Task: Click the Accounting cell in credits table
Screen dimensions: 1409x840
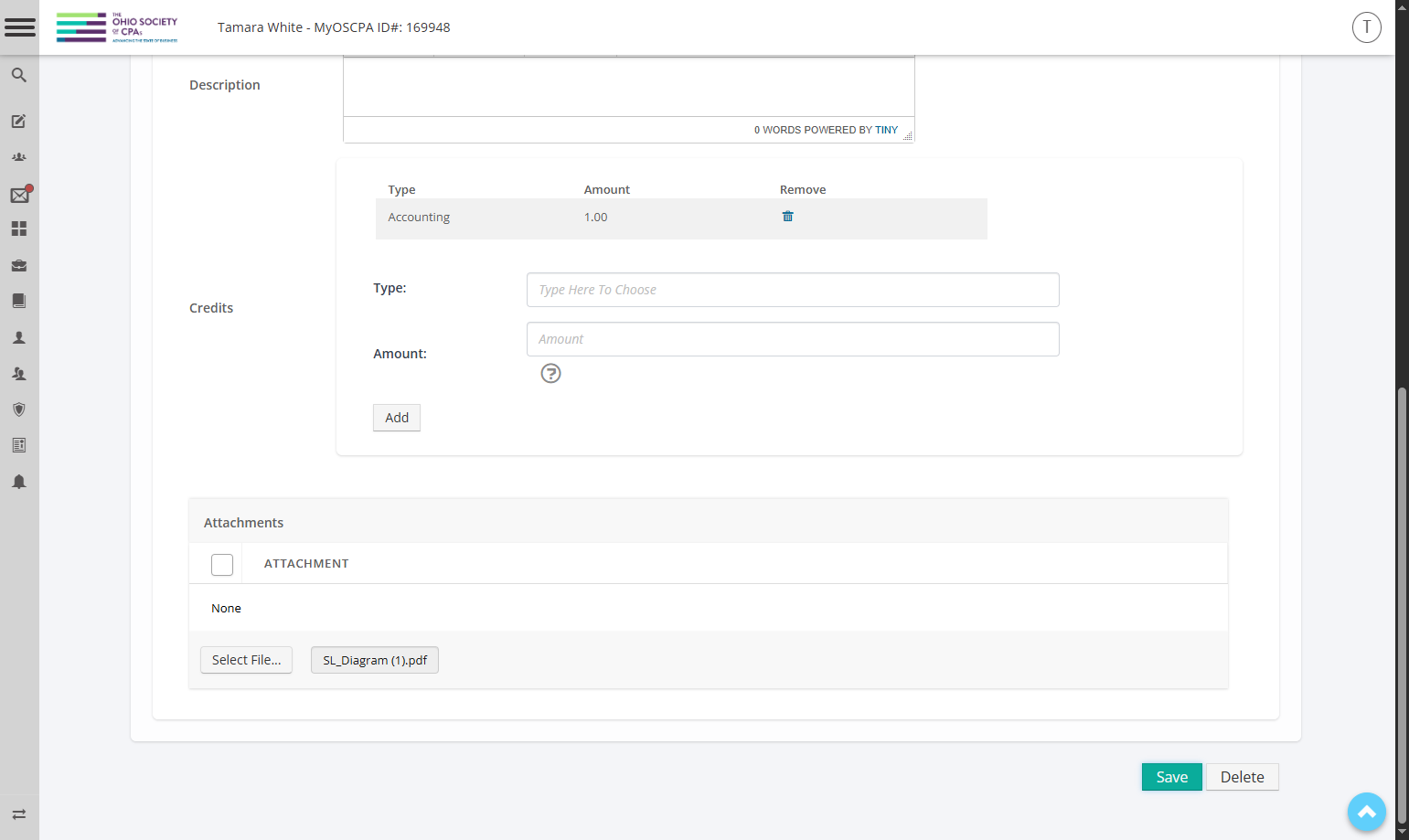Action: point(419,218)
